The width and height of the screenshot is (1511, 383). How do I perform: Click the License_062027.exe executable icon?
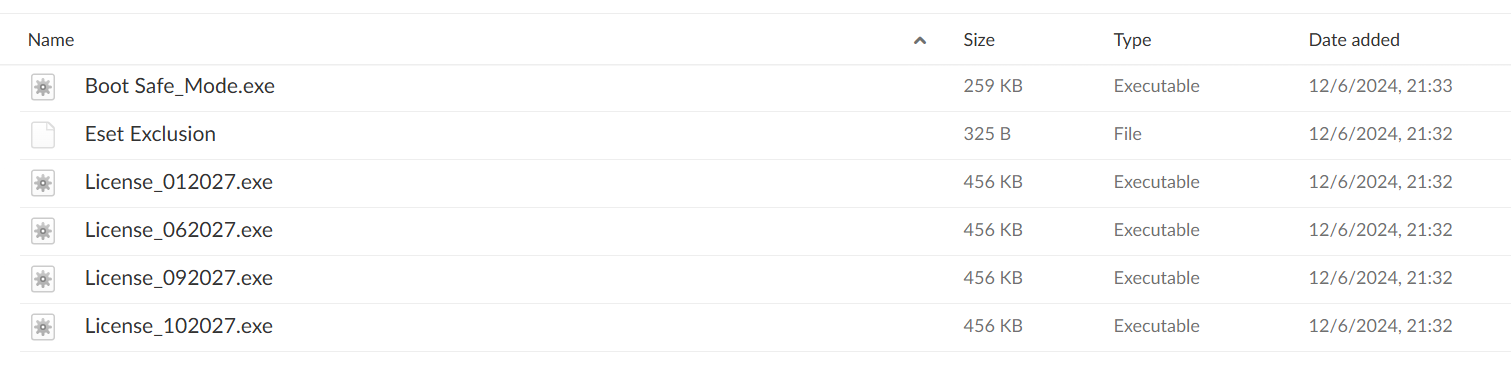point(42,231)
